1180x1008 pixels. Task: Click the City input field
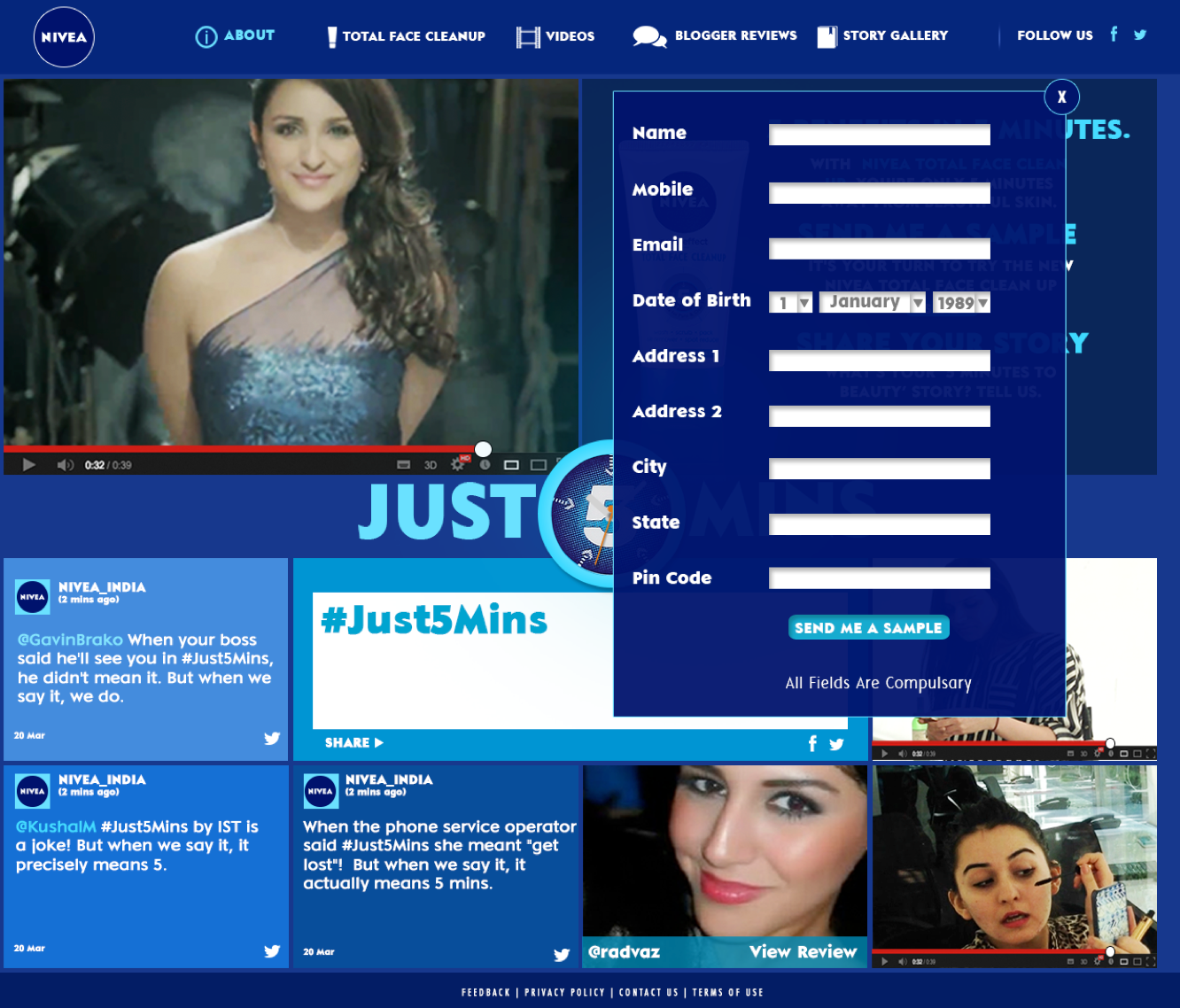coord(880,469)
